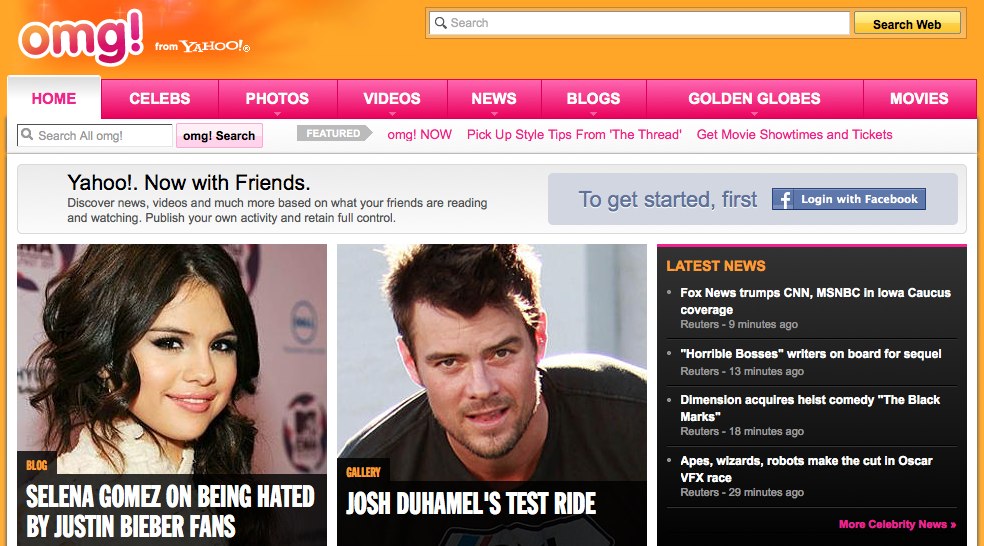The width and height of the screenshot is (984, 546).
Task: Read the Fox News Iowa Caucus headline
Action: (814, 301)
